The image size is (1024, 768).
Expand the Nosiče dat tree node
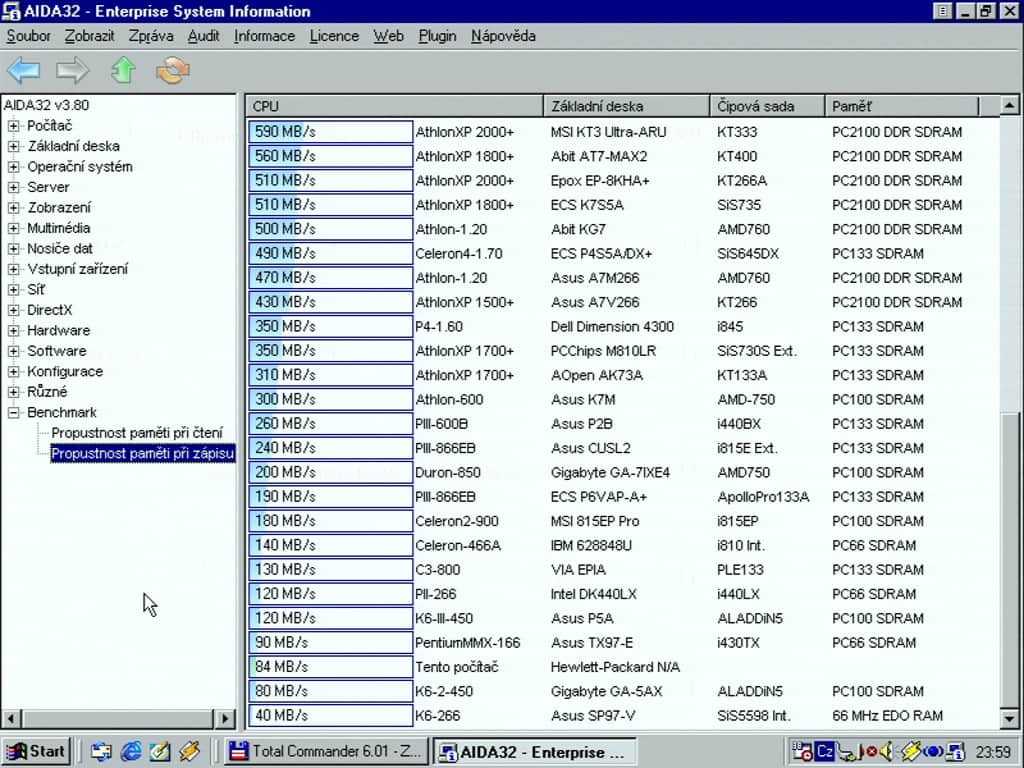click(x=13, y=248)
